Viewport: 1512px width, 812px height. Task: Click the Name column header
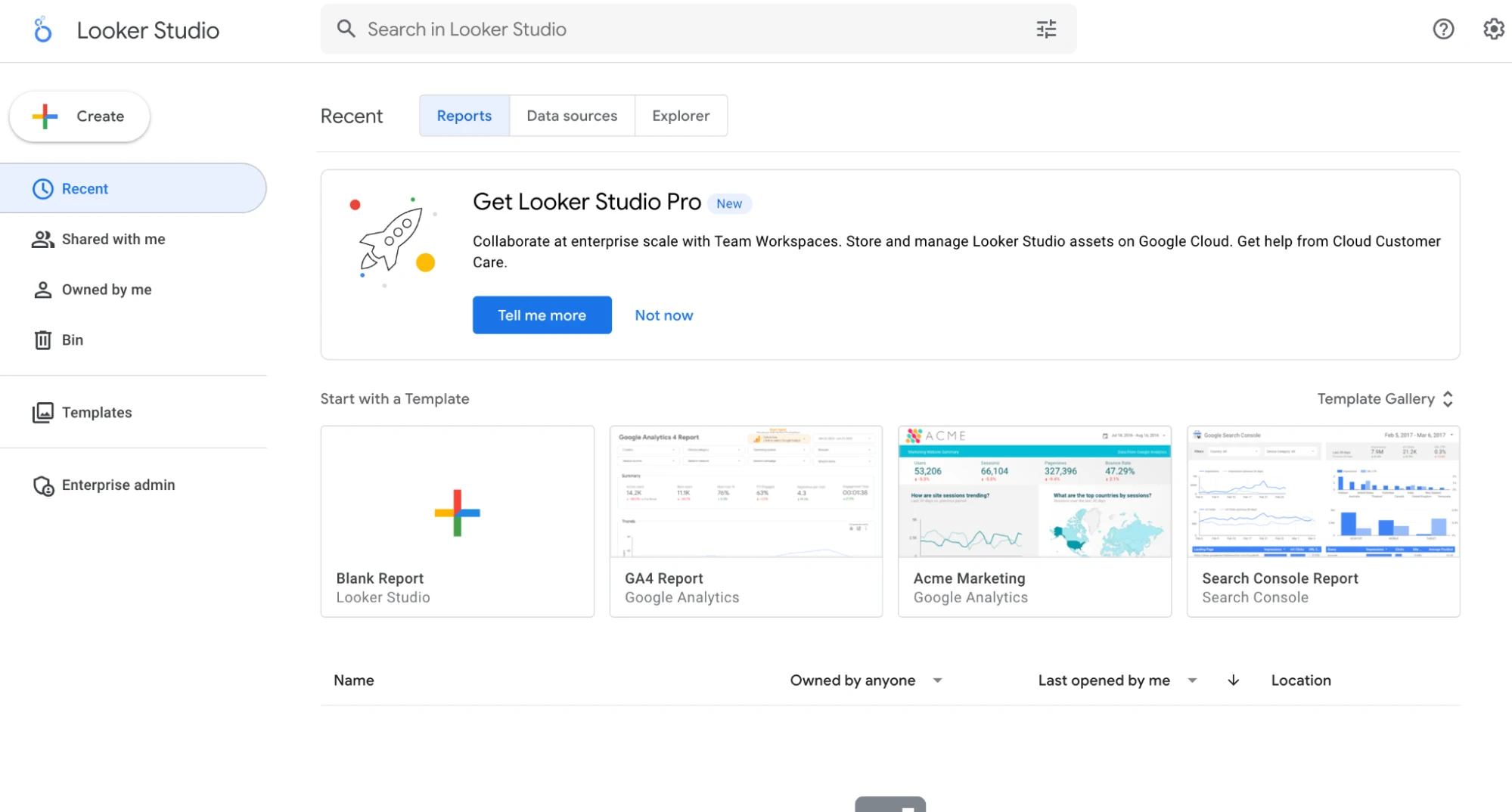(x=354, y=680)
